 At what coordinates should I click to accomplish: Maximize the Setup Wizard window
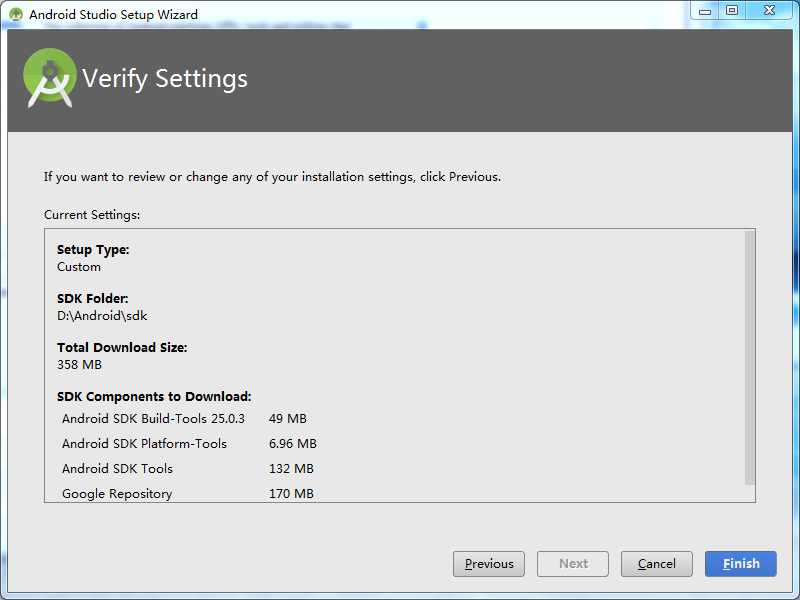(732, 11)
